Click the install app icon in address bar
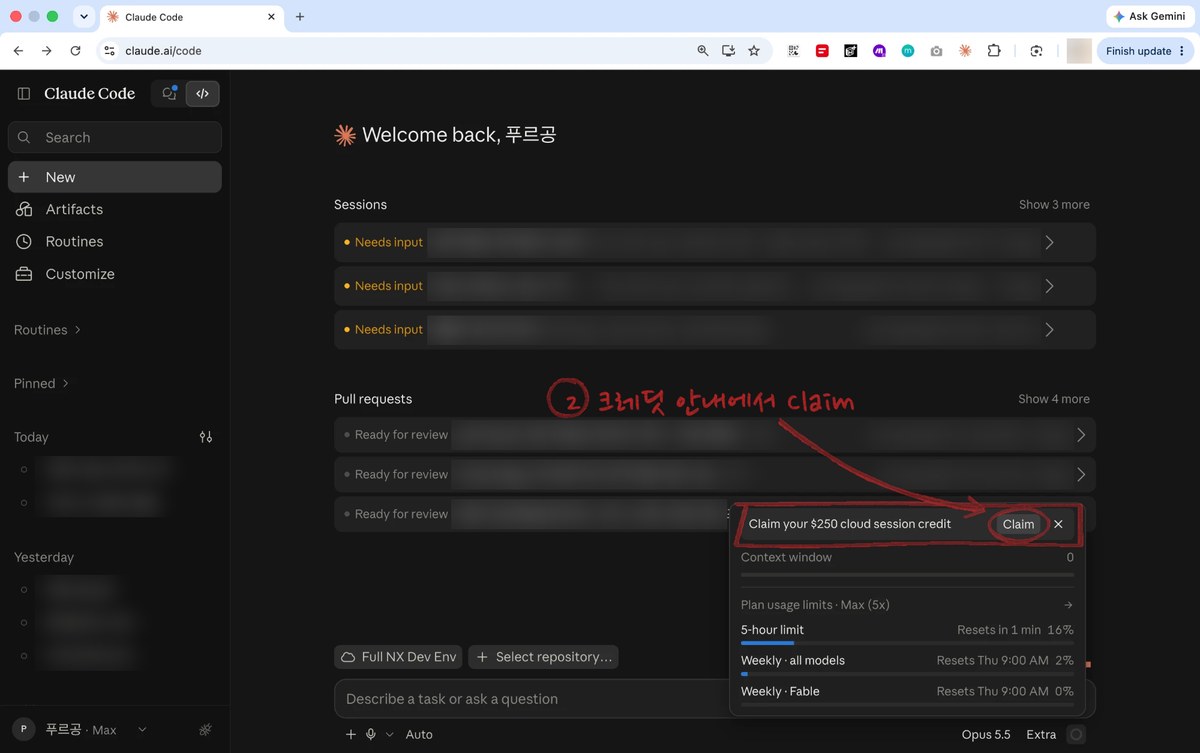The image size is (1200, 753). click(728, 51)
